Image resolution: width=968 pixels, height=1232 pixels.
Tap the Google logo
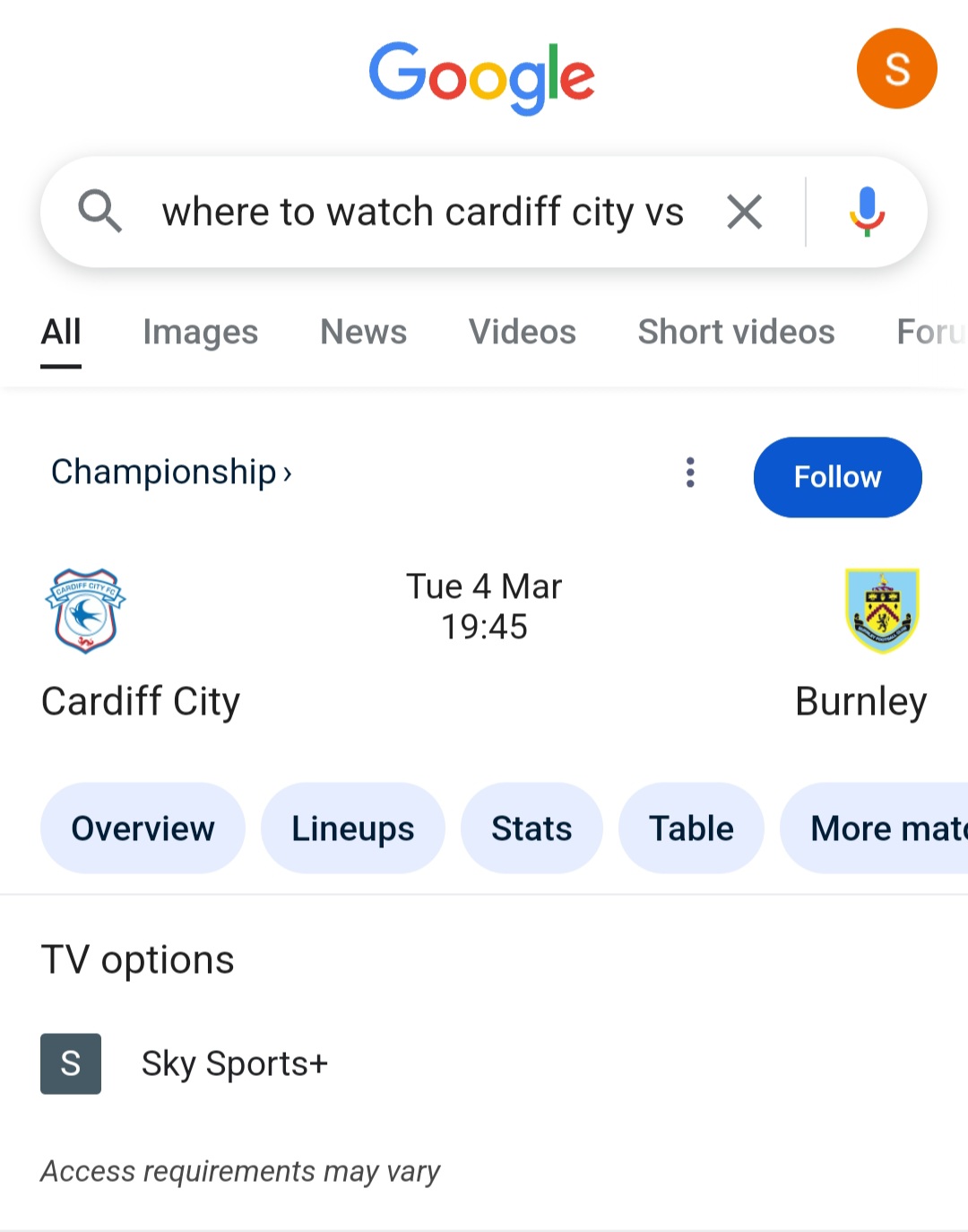click(x=481, y=76)
